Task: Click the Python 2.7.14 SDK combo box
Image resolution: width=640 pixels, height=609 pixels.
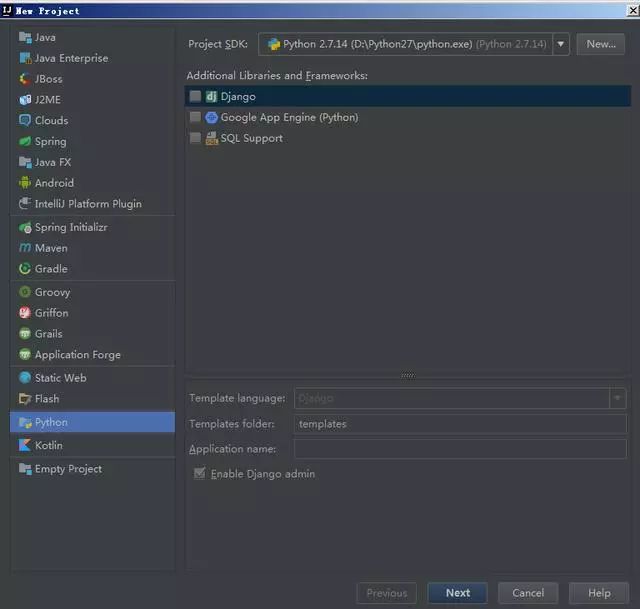Action: 414,44
